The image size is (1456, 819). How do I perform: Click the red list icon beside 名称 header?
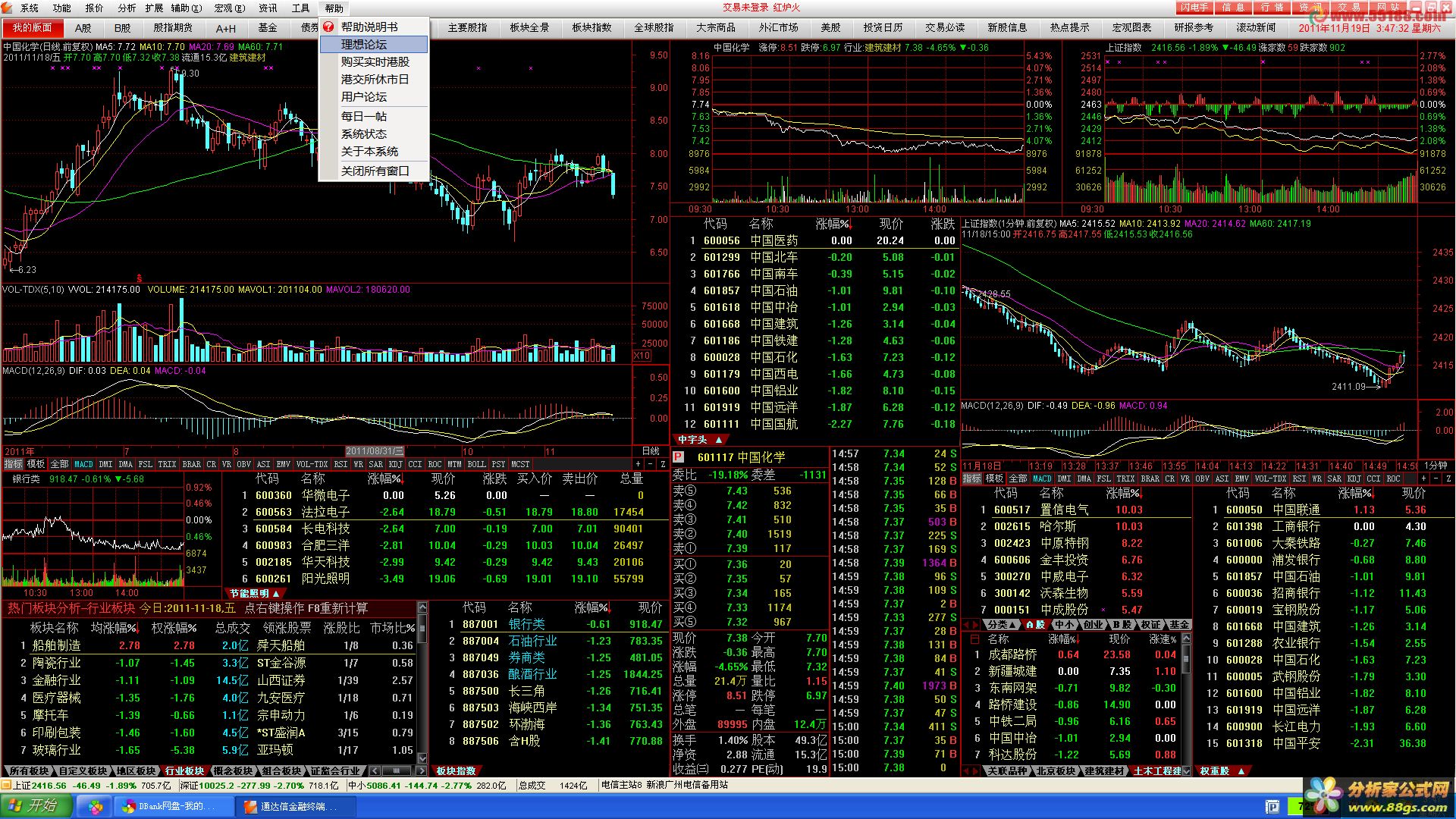(x=974, y=639)
